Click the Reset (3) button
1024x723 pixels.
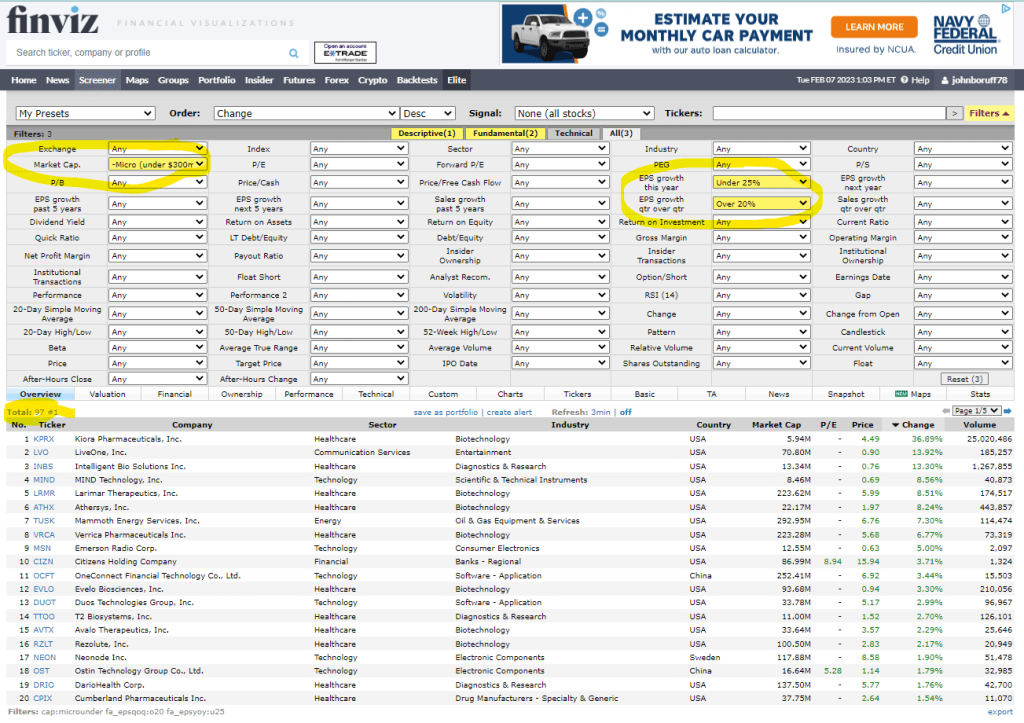coord(966,379)
